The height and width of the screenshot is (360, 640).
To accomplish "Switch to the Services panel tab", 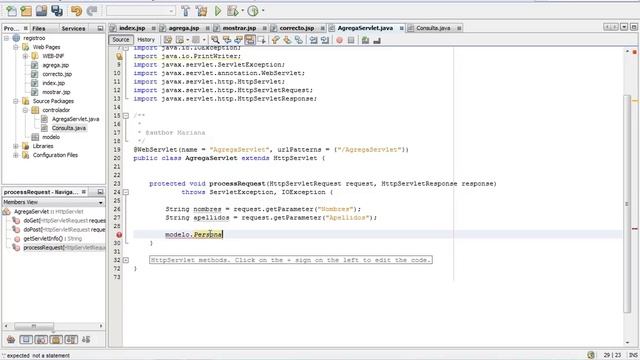I will click(x=73, y=28).
